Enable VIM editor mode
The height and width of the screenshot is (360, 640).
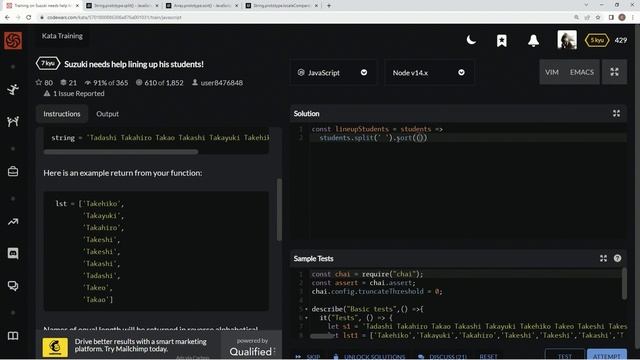(x=551, y=72)
